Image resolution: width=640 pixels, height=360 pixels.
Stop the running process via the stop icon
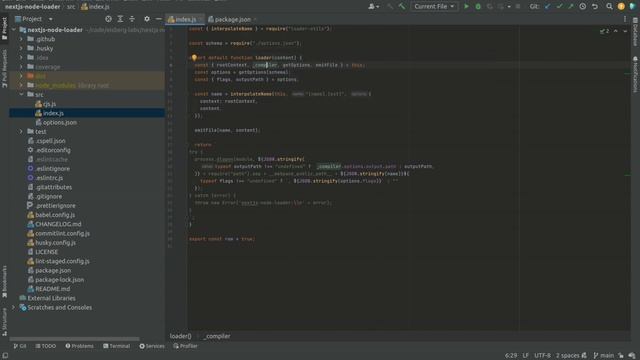click(518, 7)
